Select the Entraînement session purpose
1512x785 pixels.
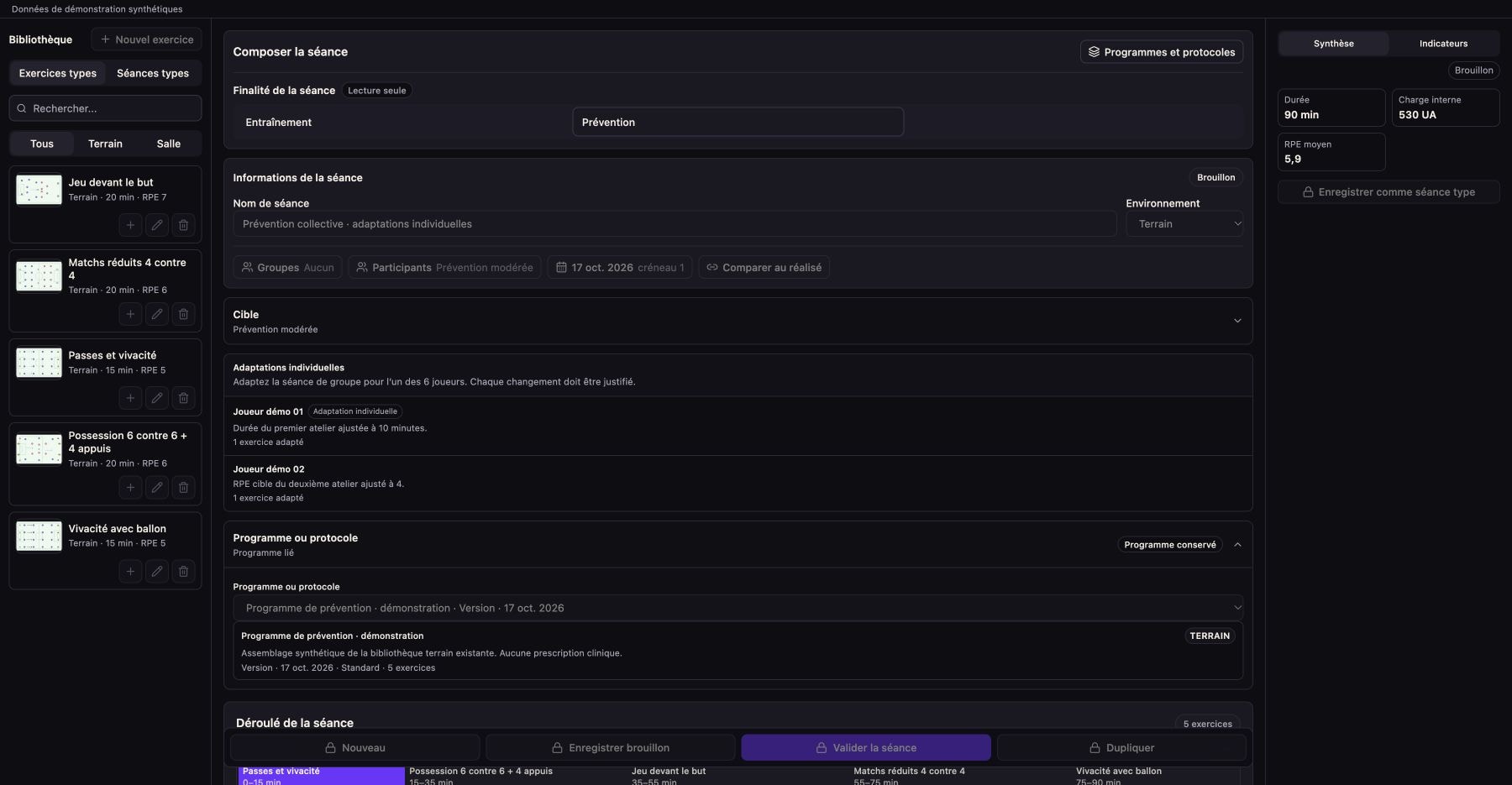pos(403,122)
